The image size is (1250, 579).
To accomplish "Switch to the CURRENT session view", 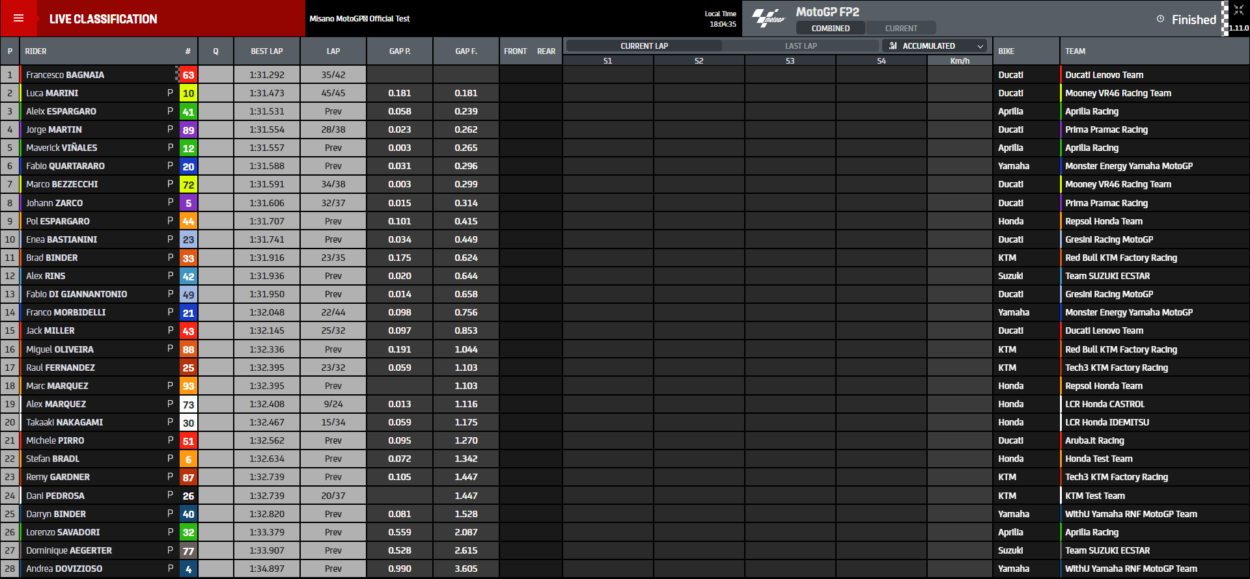I will (x=901, y=28).
